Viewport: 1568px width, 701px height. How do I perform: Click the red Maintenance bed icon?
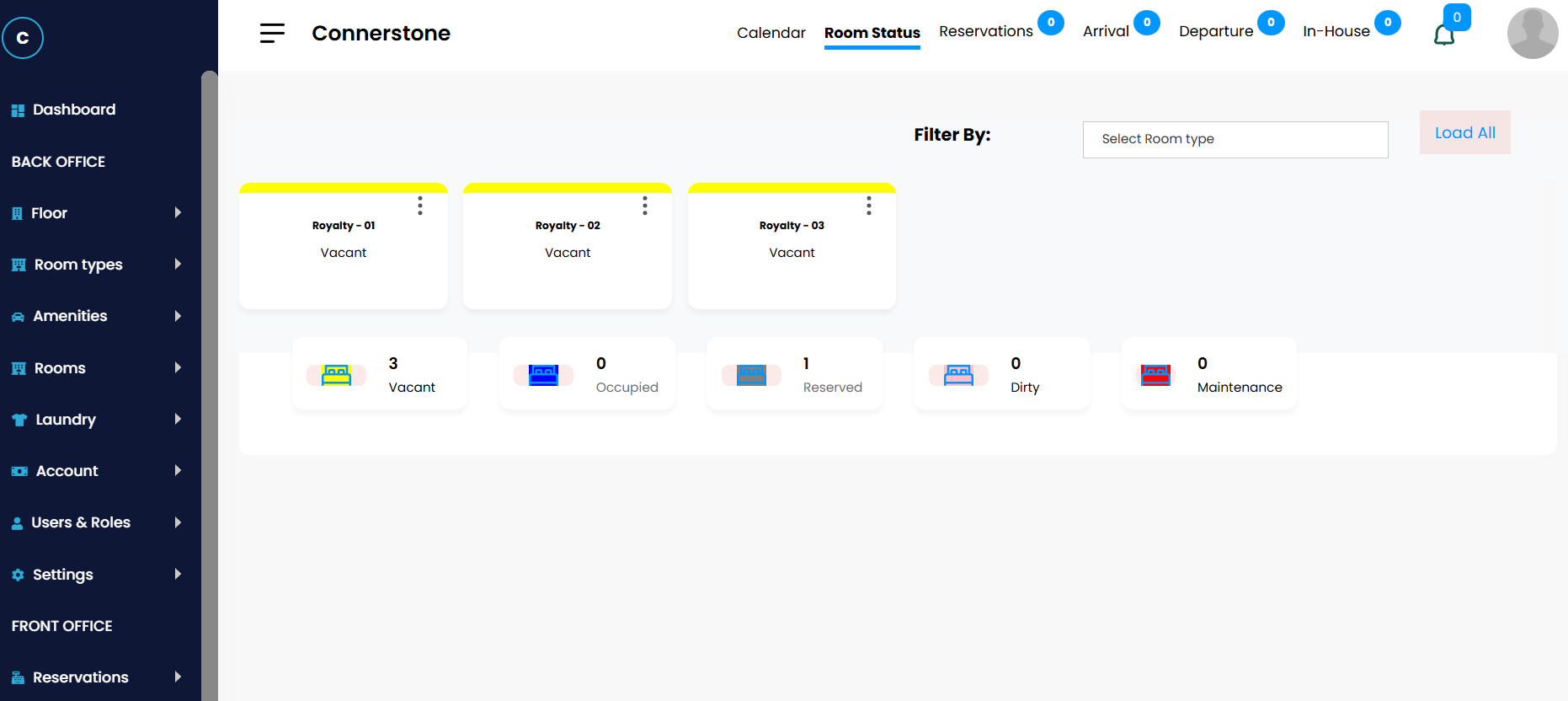[x=1155, y=375]
